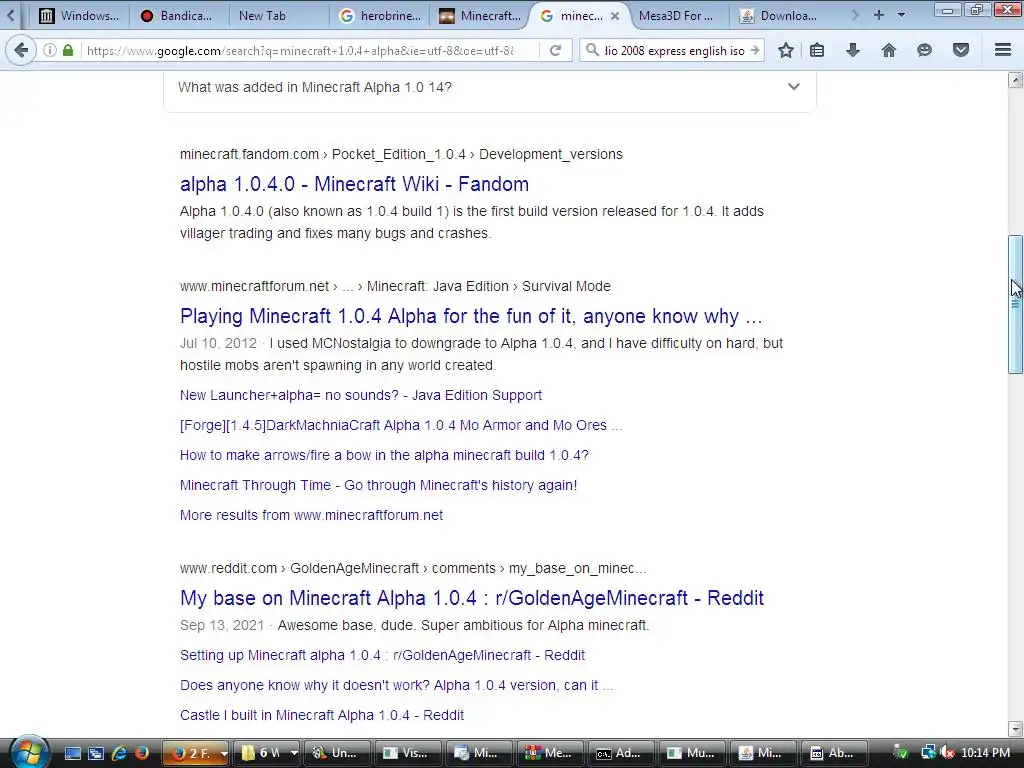Image resolution: width=1024 pixels, height=768 pixels.
Task: Go back with the browser back arrow
Action: coord(21,50)
